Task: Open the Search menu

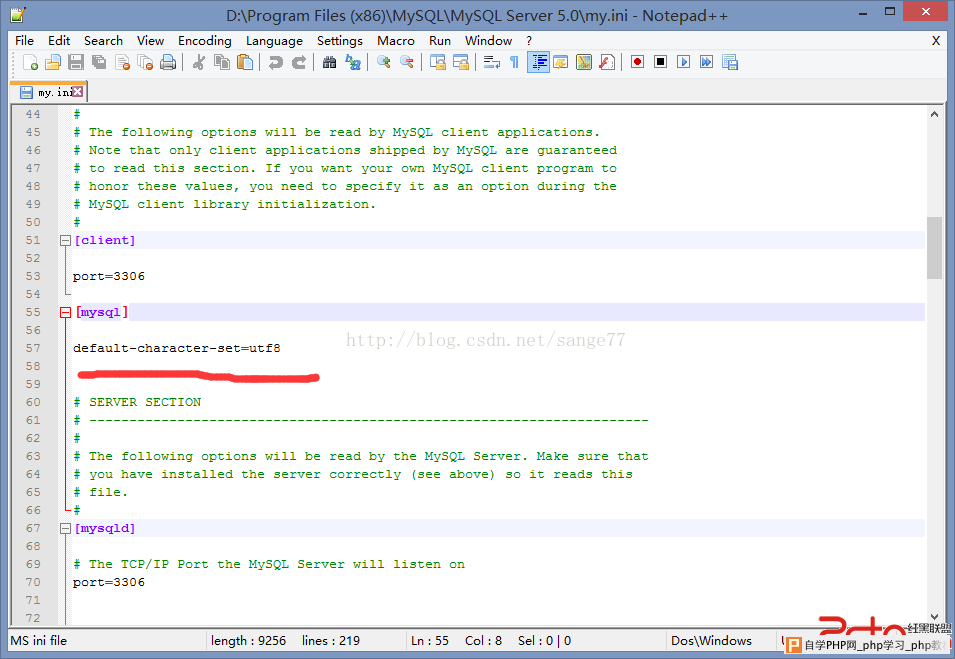Action: click(x=104, y=41)
